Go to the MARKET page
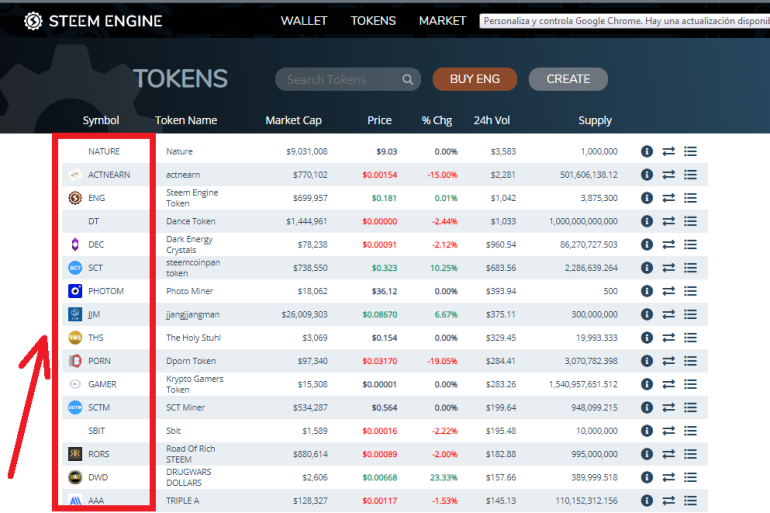This screenshot has width=770, height=513. click(442, 21)
